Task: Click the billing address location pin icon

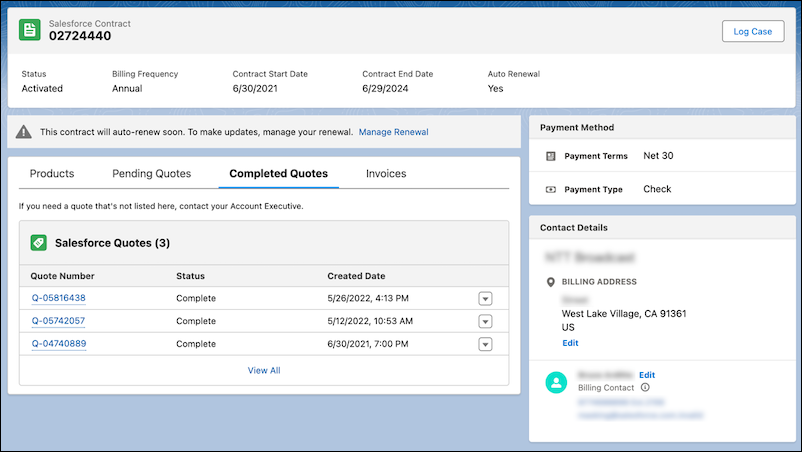Action: point(550,282)
